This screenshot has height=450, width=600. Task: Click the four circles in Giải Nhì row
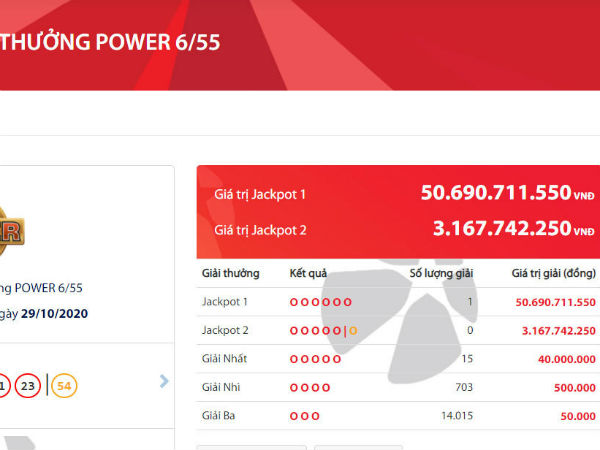[x=310, y=387]
